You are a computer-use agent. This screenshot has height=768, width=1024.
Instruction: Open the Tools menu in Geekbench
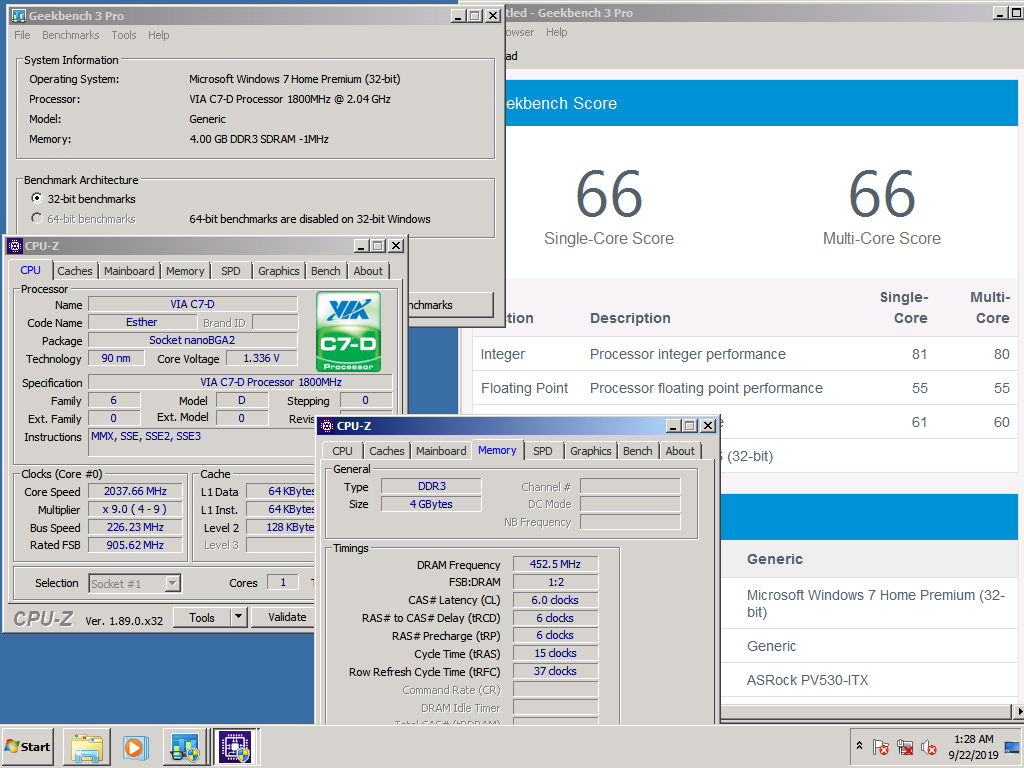click(123, 35)
